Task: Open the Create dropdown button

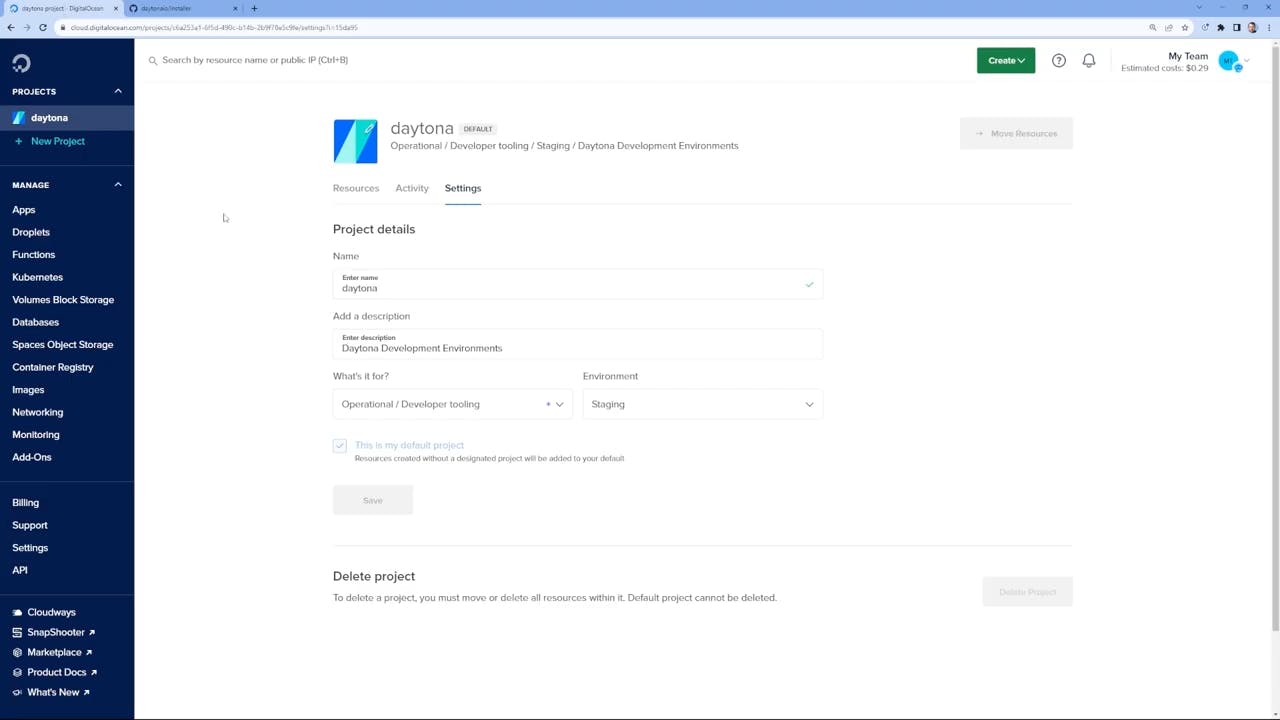Action: tap(1006, 61)
